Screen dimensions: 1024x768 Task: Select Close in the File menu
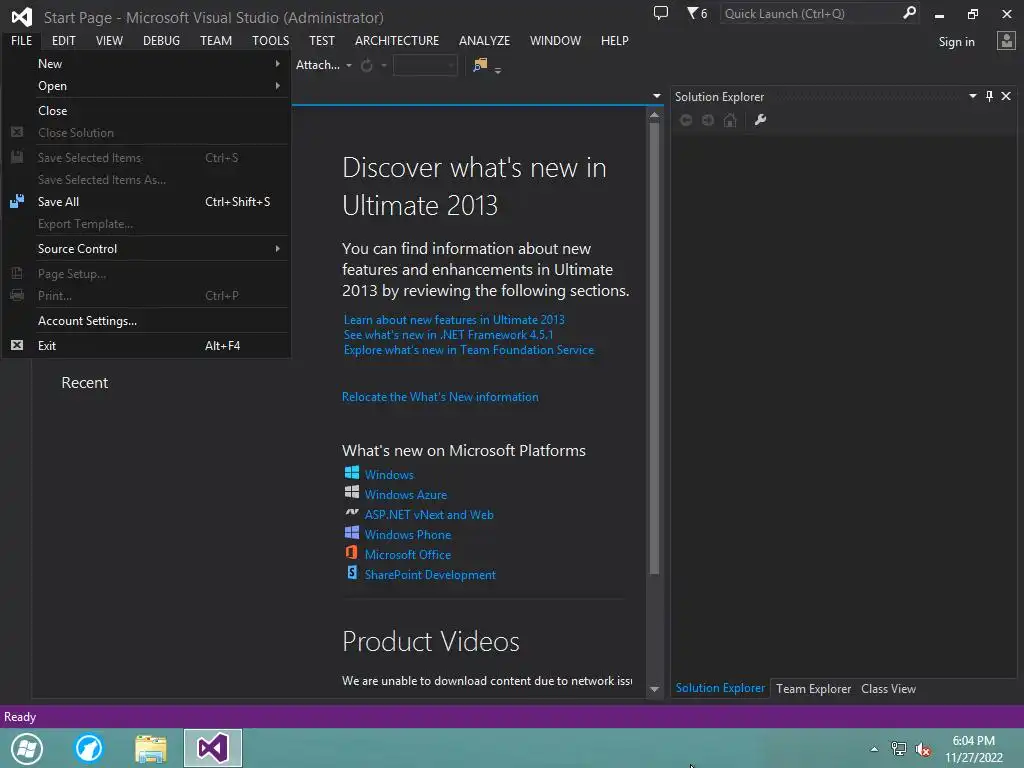146,110
